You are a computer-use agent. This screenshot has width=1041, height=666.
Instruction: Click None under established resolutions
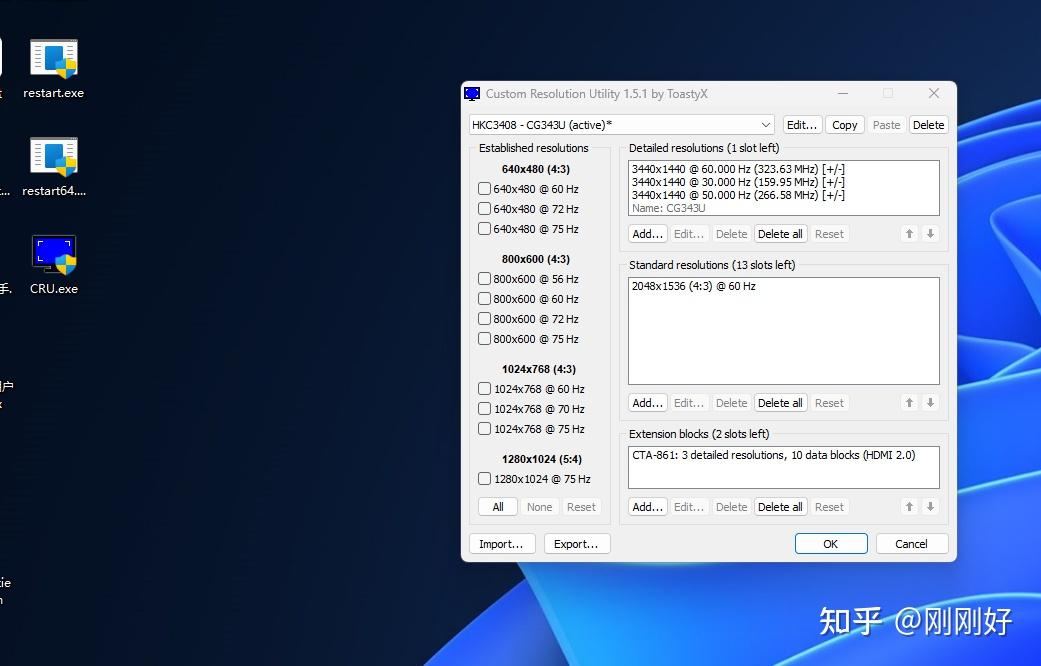539,507
